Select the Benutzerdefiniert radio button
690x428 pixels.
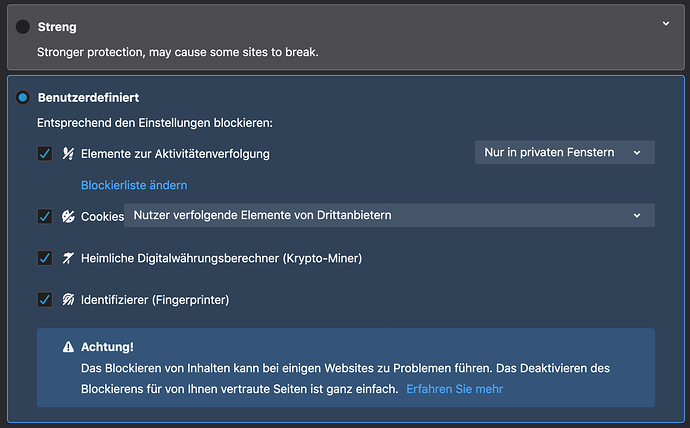[22, 98]
